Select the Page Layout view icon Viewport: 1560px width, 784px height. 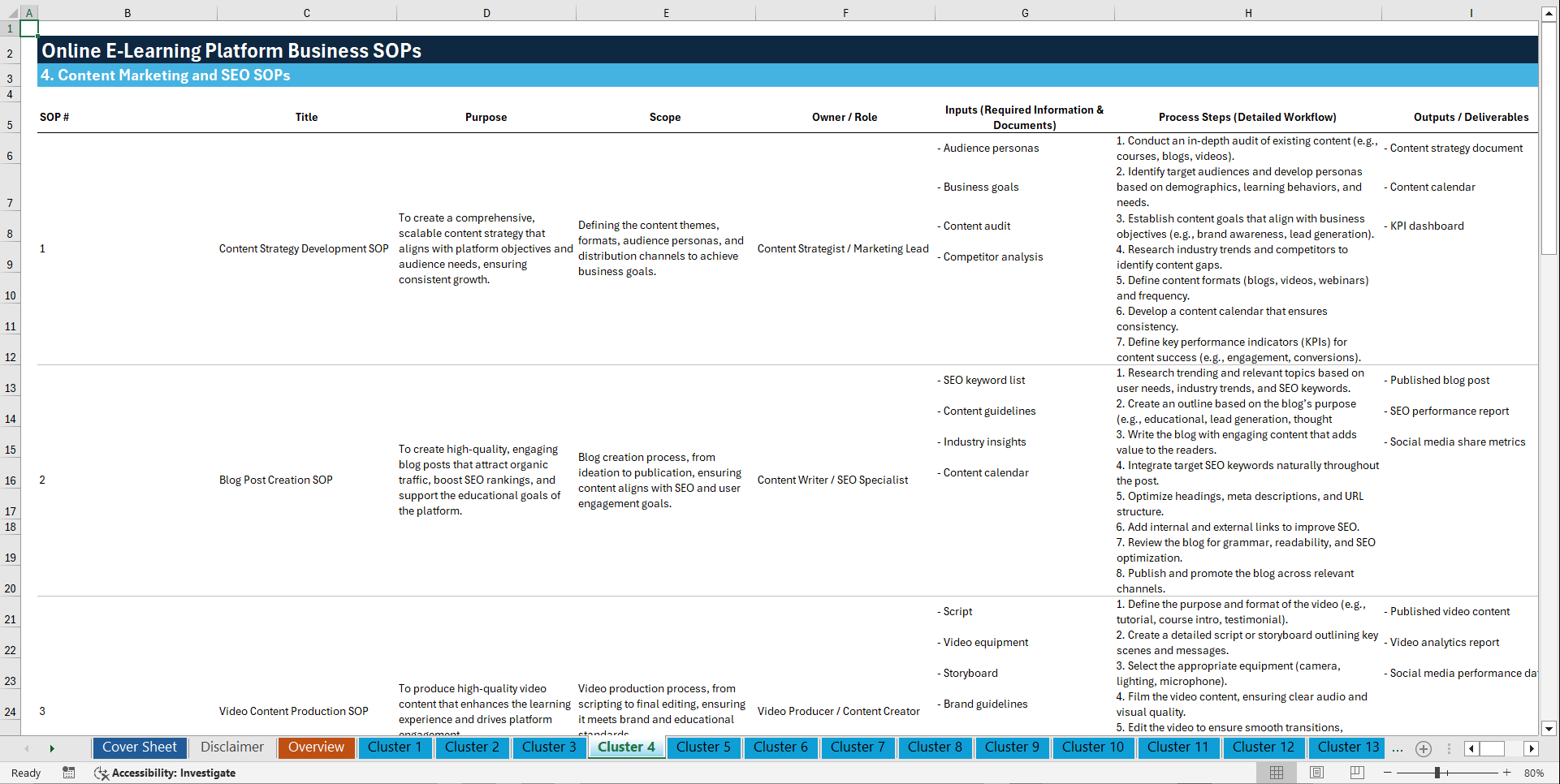[x=1316, y=773]
